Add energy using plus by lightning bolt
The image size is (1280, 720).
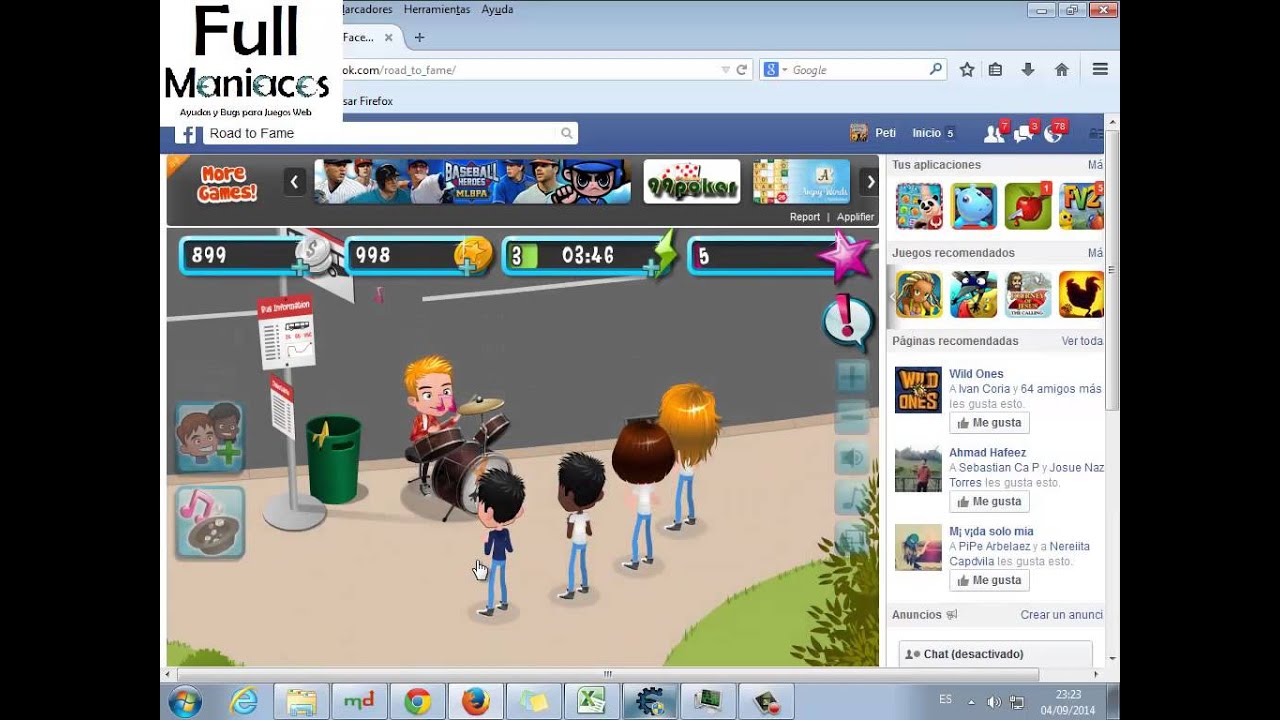point(652,266)
